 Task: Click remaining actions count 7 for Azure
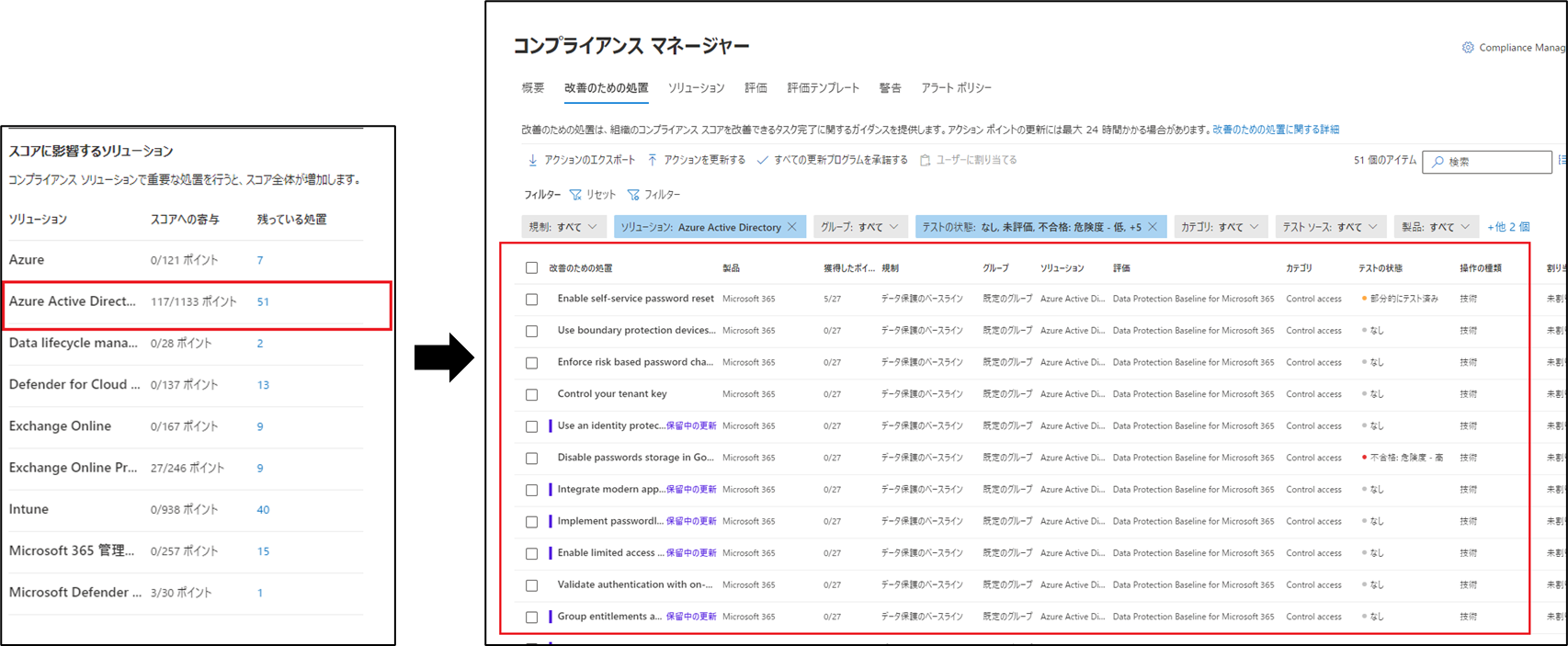tap(260, 260)
